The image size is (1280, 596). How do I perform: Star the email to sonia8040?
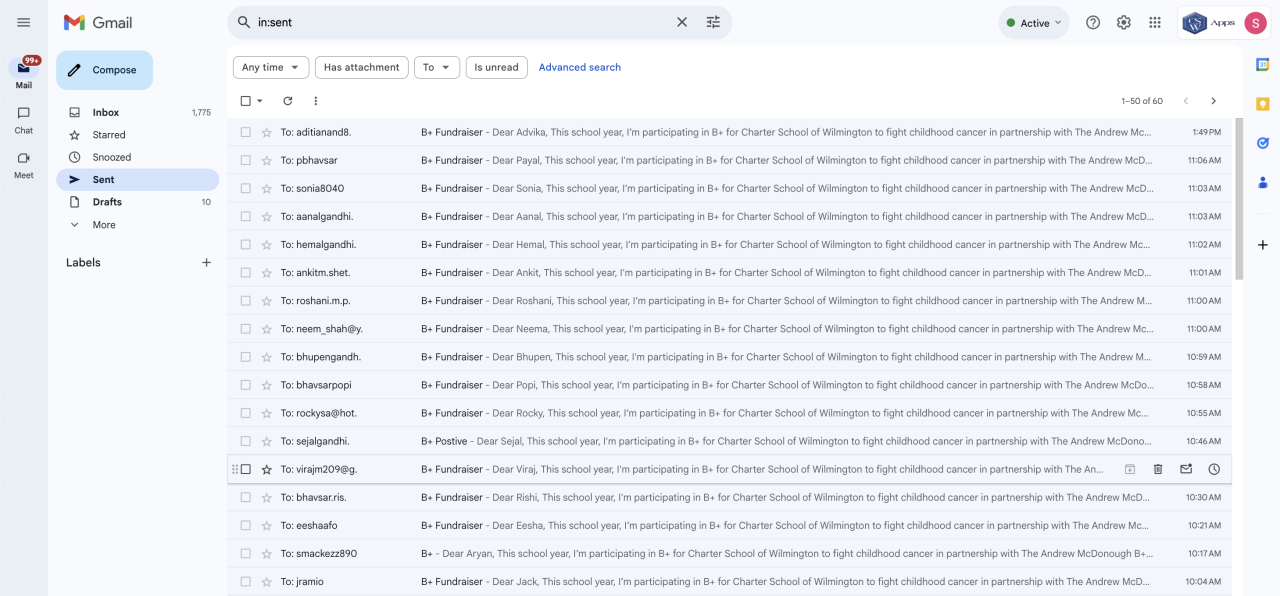(x=267, y=188)
